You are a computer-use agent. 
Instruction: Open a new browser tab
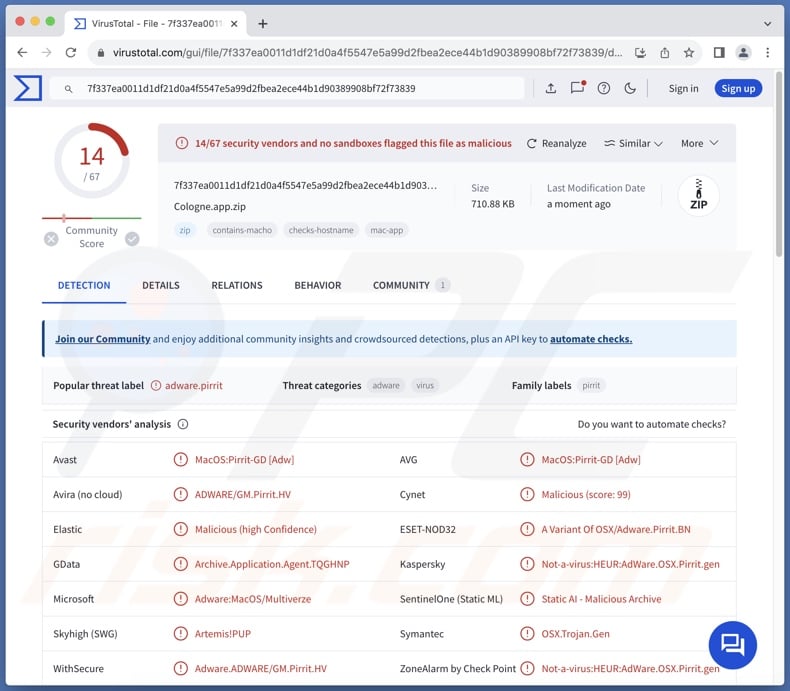pyautogui.click(x=262, y=24)
